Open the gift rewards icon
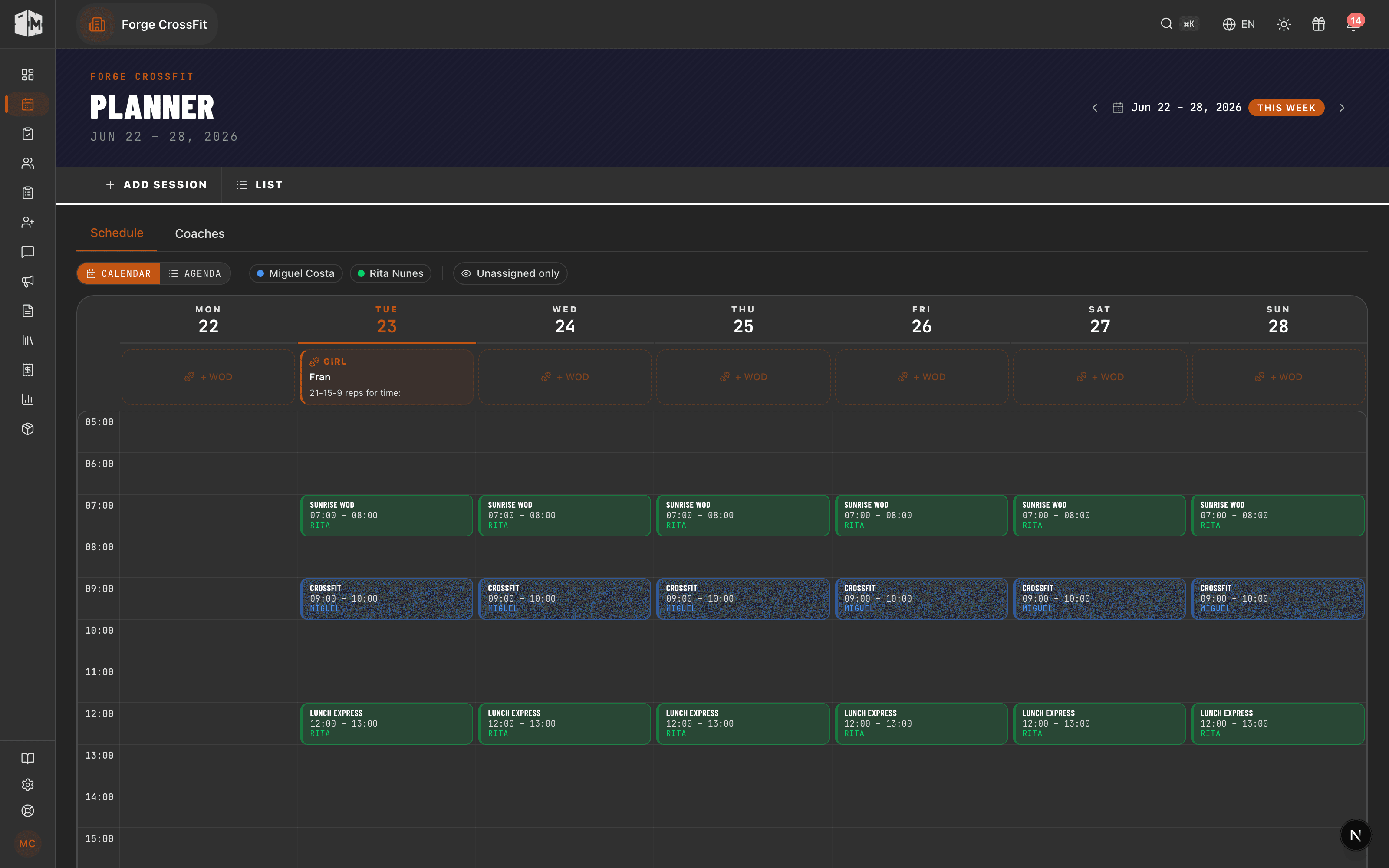Screen dimensions: 1389x868 (x=1318, y=24)
